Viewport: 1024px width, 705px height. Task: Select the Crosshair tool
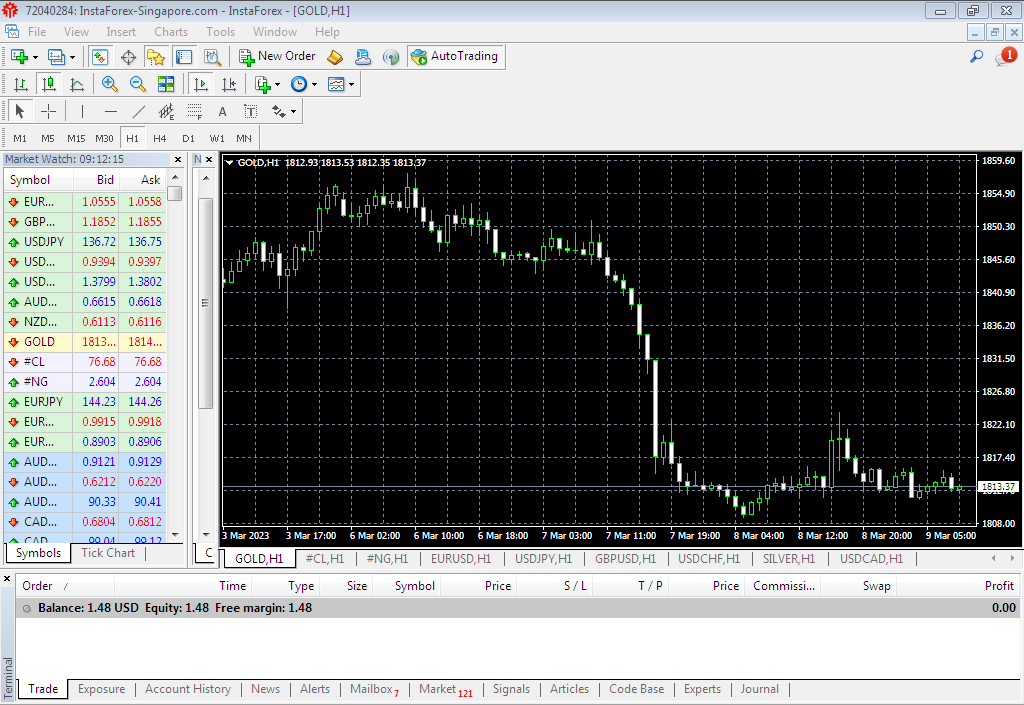(48, 112)
